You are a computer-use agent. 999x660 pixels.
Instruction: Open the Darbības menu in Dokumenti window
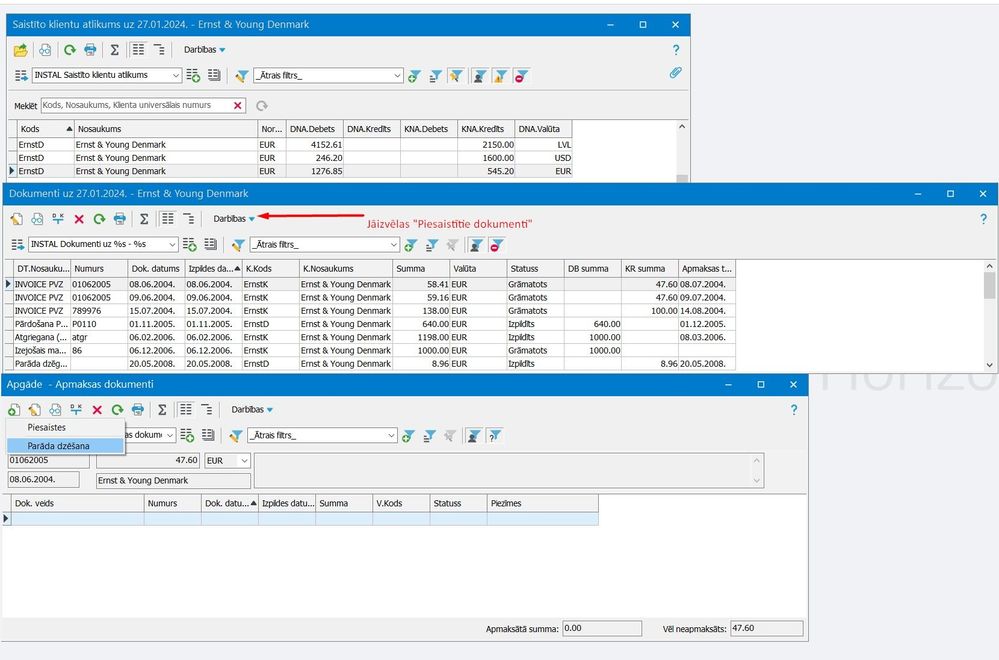(232, 218)
